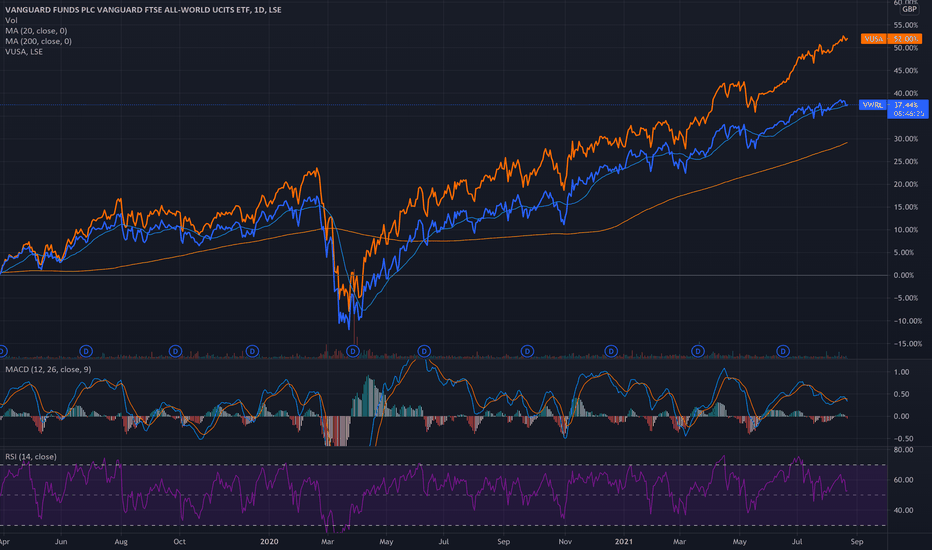Select the RSI (14, close) legend
Viewport: 932px width, 550px height.
click(x=31, y=457)
